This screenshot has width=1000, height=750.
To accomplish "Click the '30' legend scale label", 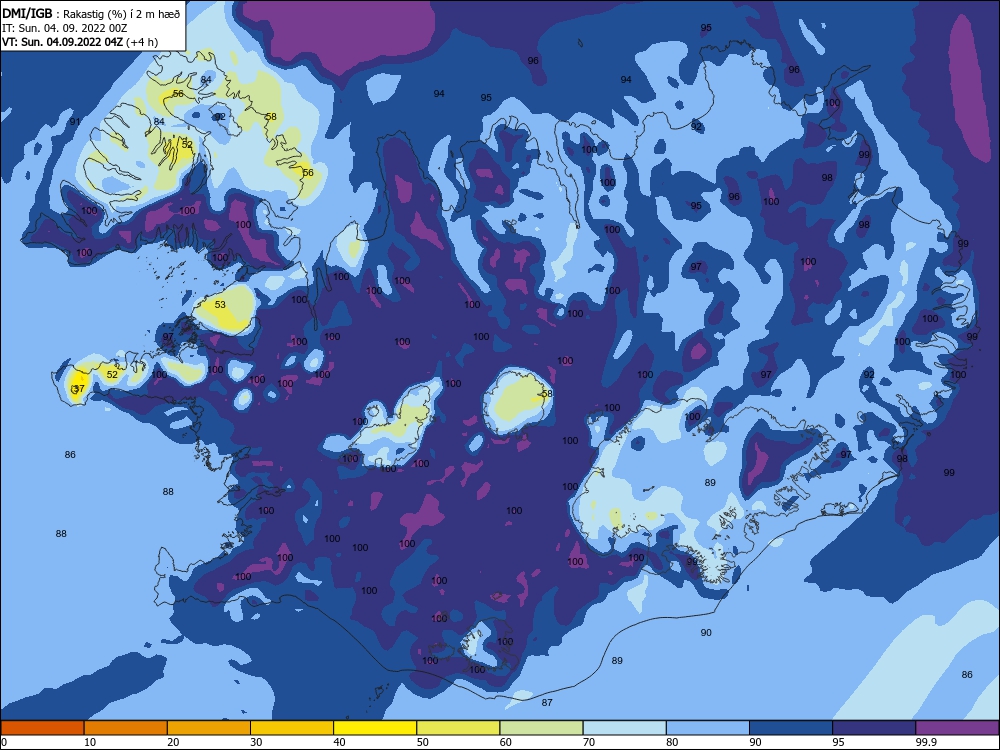I will tap(256, 742).
